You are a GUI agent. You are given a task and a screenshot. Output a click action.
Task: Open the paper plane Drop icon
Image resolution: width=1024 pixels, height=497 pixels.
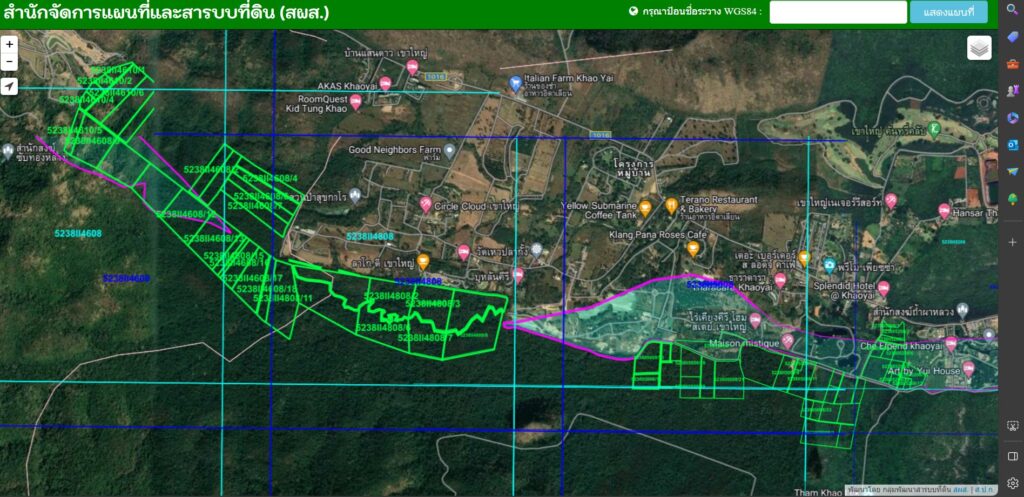click(1012, 172)
